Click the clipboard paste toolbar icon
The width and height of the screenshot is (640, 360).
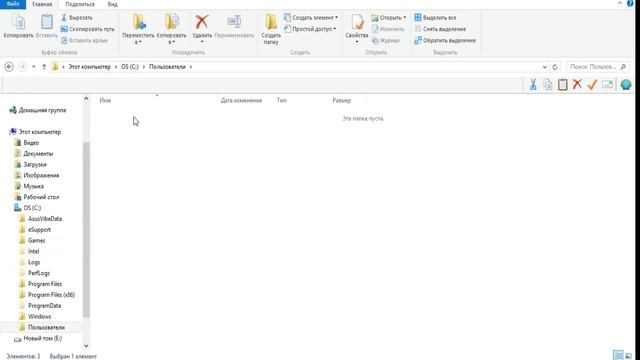click(562, 84)
